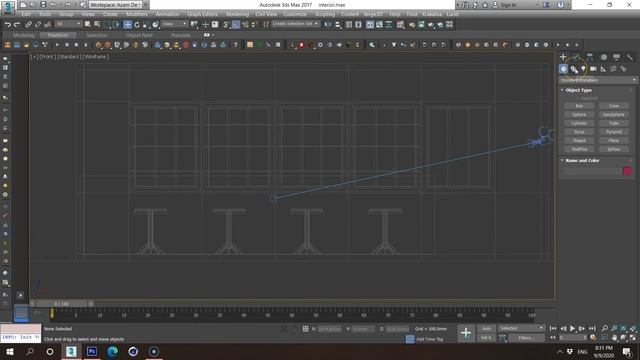Select the Geometry category icon
The height and width of the screenshot is (360, 640).
coord(563,69)
